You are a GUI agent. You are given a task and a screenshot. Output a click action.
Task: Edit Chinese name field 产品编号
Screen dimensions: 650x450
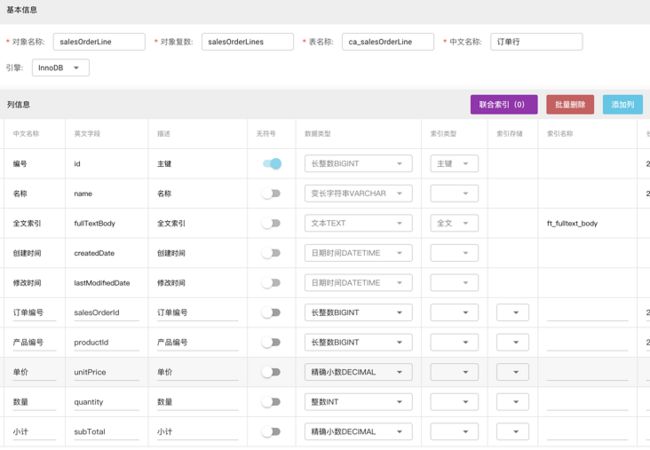click(34, 343)
